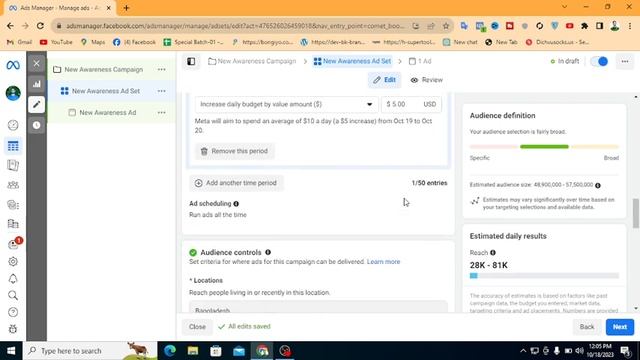Click Add another time period
640x360 pixels.
236,183
